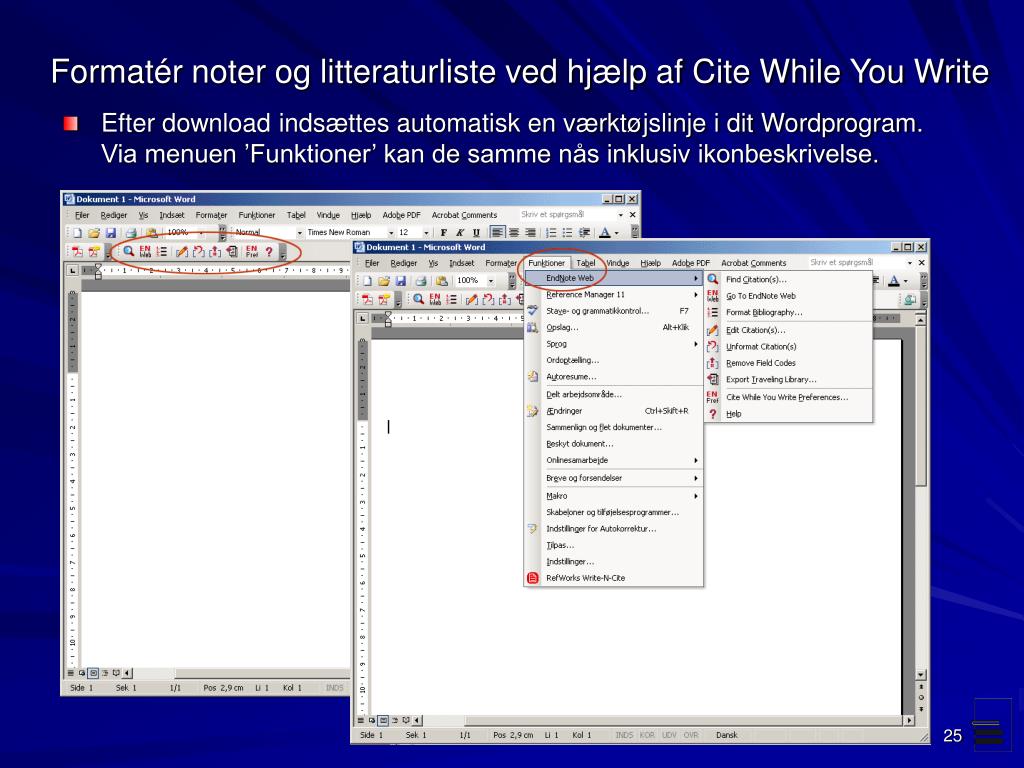
Task: Open 100% zoom dropdown in front window
Action: 490,281
